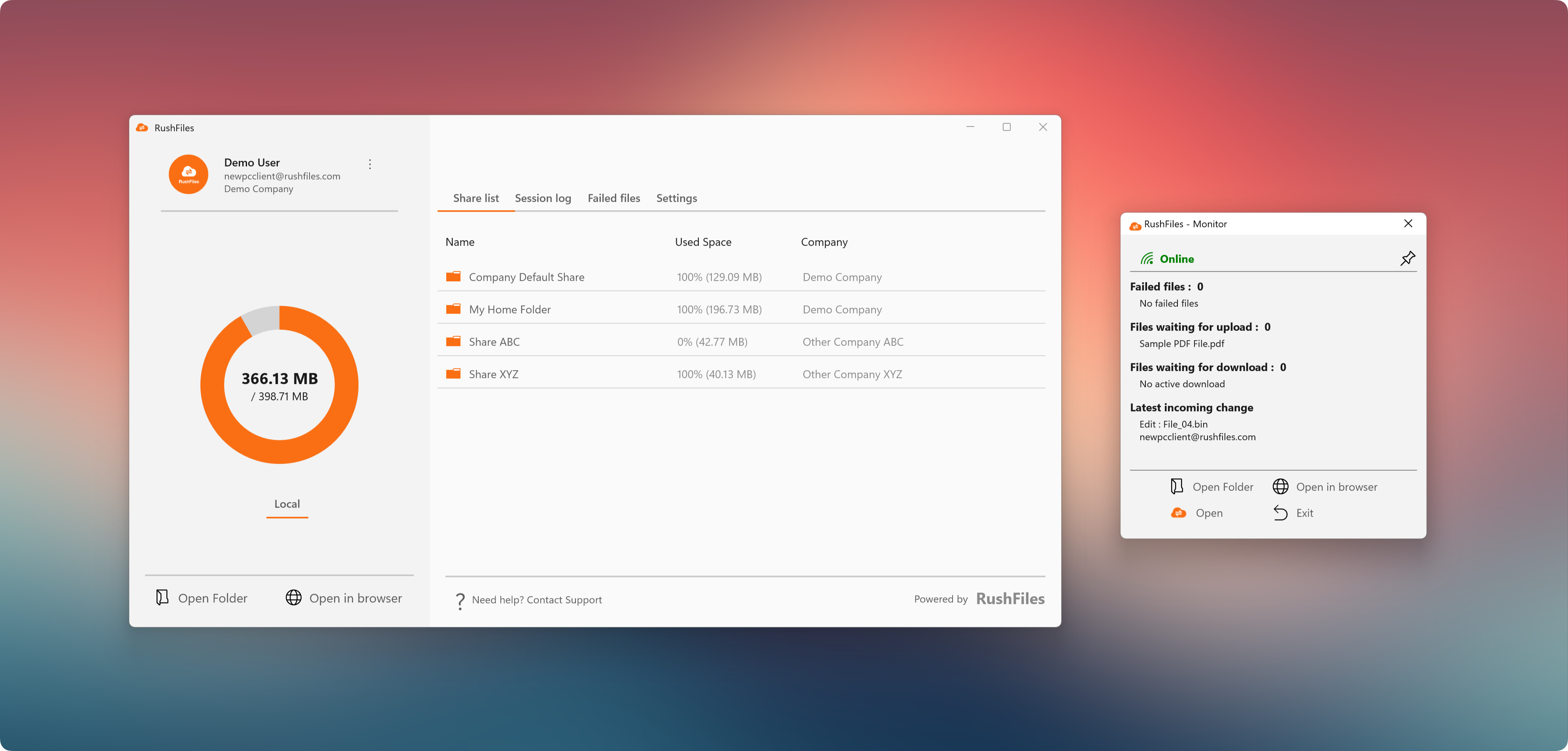Click the pin icon in Monitor window
The width and height of the screenshot is (1568, 751).
(1407, 258)
